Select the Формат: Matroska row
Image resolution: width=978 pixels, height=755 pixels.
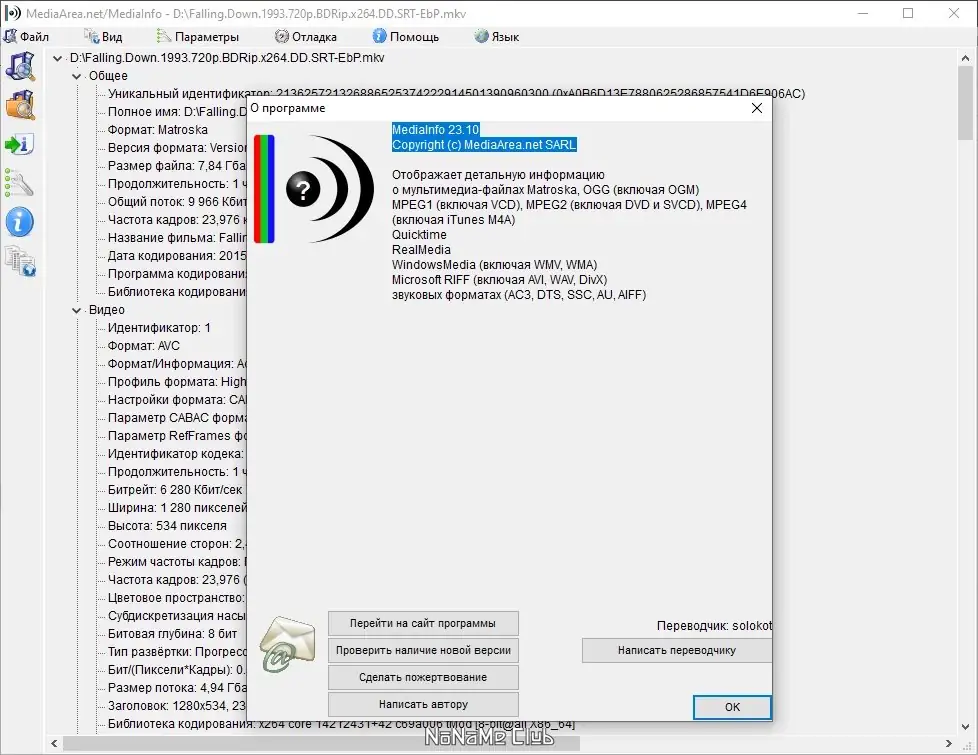[x=158, y=130]
